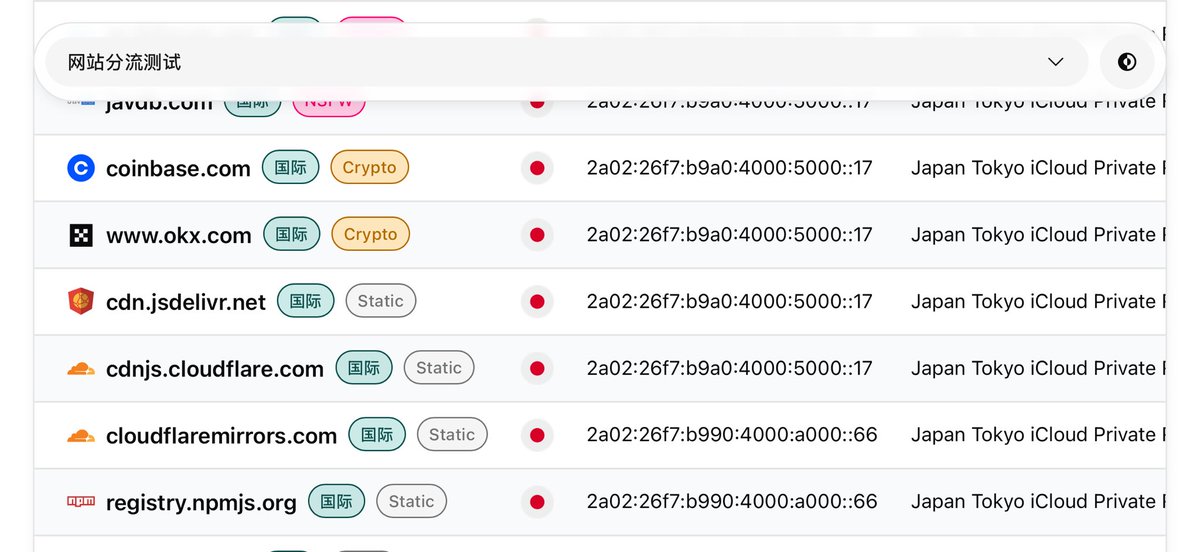The height and width of the screenshot is (552, 1200).
Task: Click the Crypto tag on www.okx.com
Action: pos(371,235)
